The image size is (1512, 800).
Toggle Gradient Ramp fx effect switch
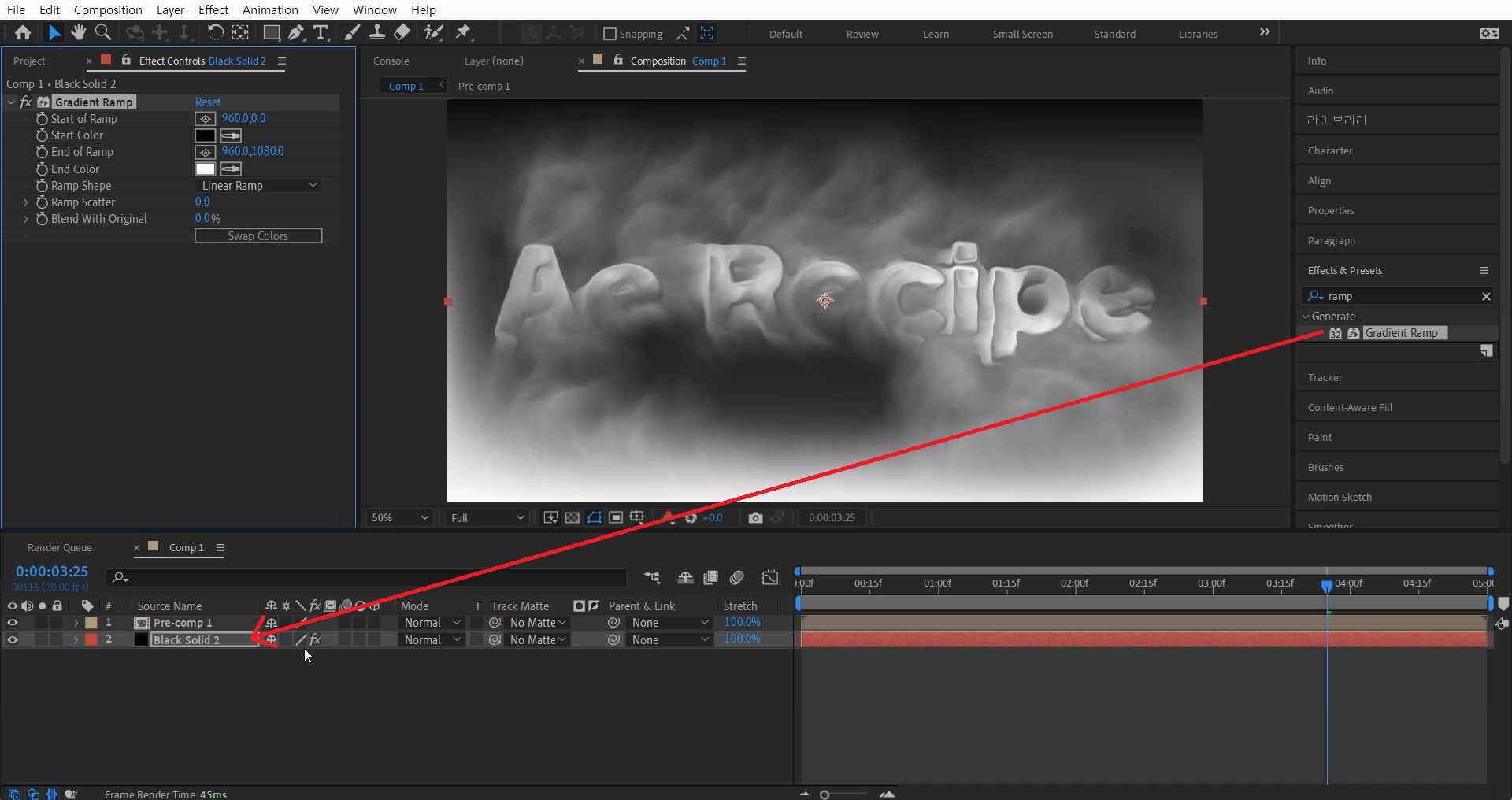pos(25,102)
